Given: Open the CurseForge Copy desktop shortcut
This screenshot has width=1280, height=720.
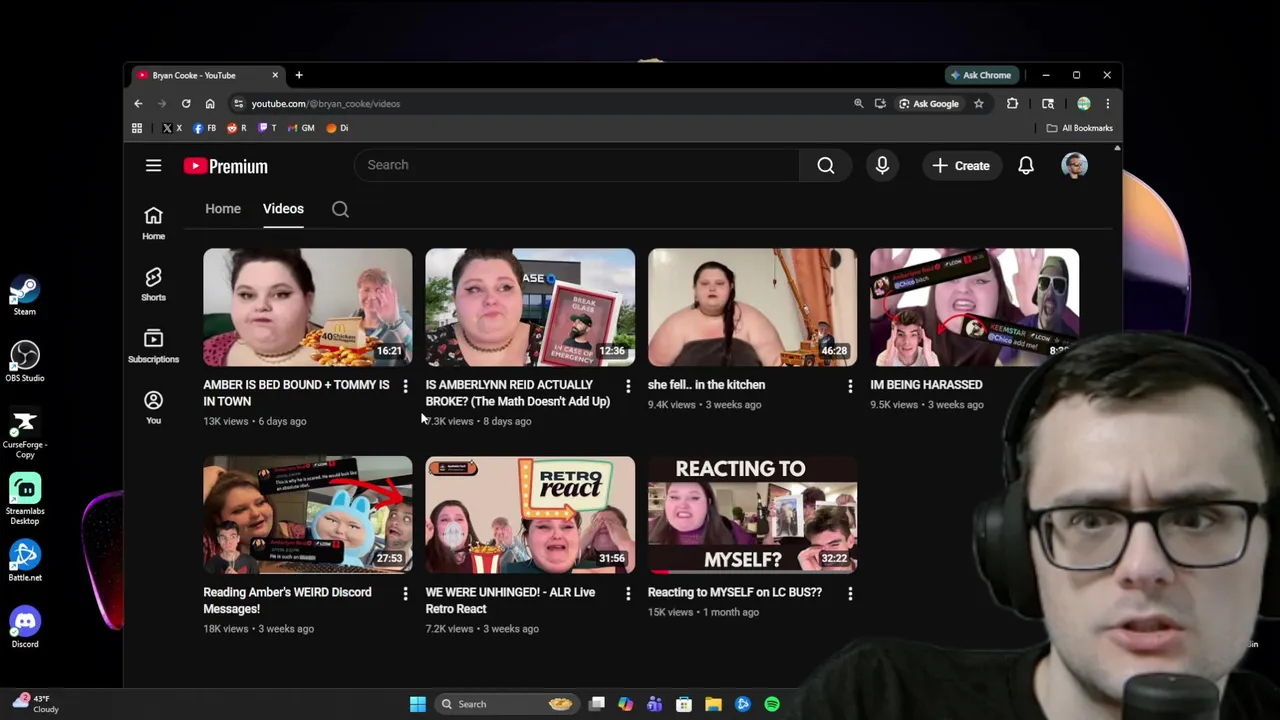Looking at the screenshot, I should pyautogui.click(x=25, y=433).
